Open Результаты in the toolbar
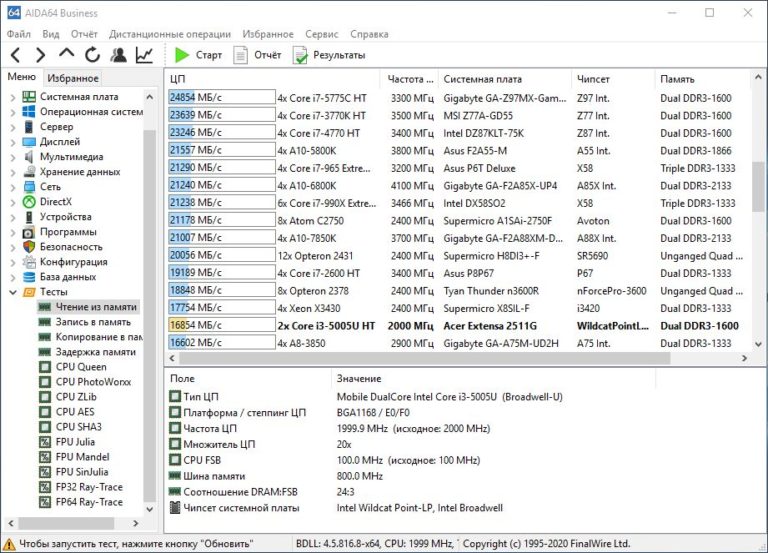Screen dimensions: 768x553 click(329, 55)
